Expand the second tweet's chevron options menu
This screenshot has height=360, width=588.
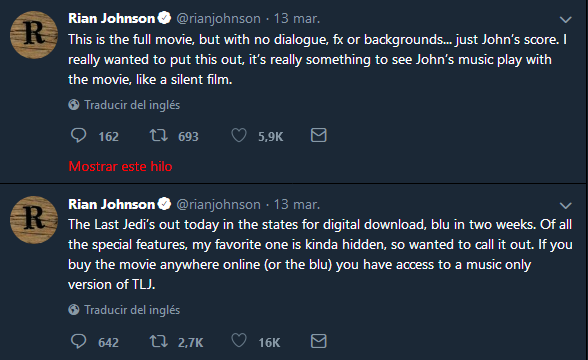click(566, 206)
